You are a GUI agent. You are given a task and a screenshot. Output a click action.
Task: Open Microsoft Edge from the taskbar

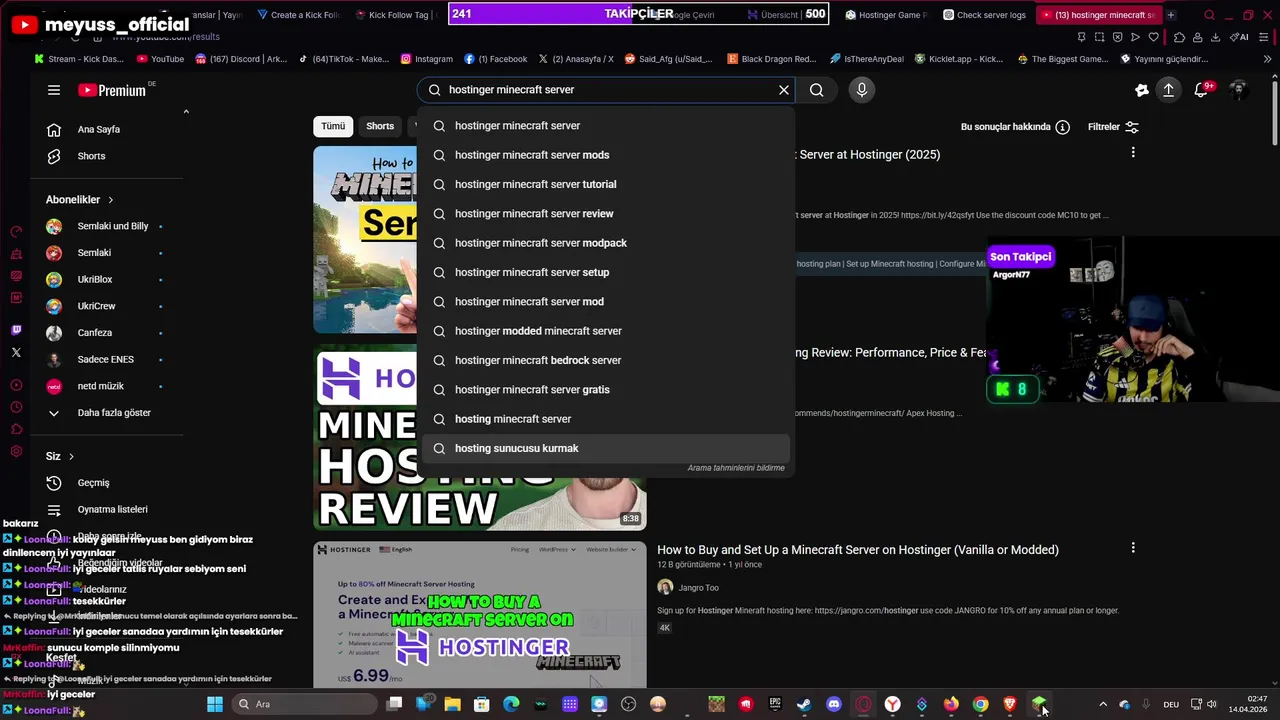[511, 704]
